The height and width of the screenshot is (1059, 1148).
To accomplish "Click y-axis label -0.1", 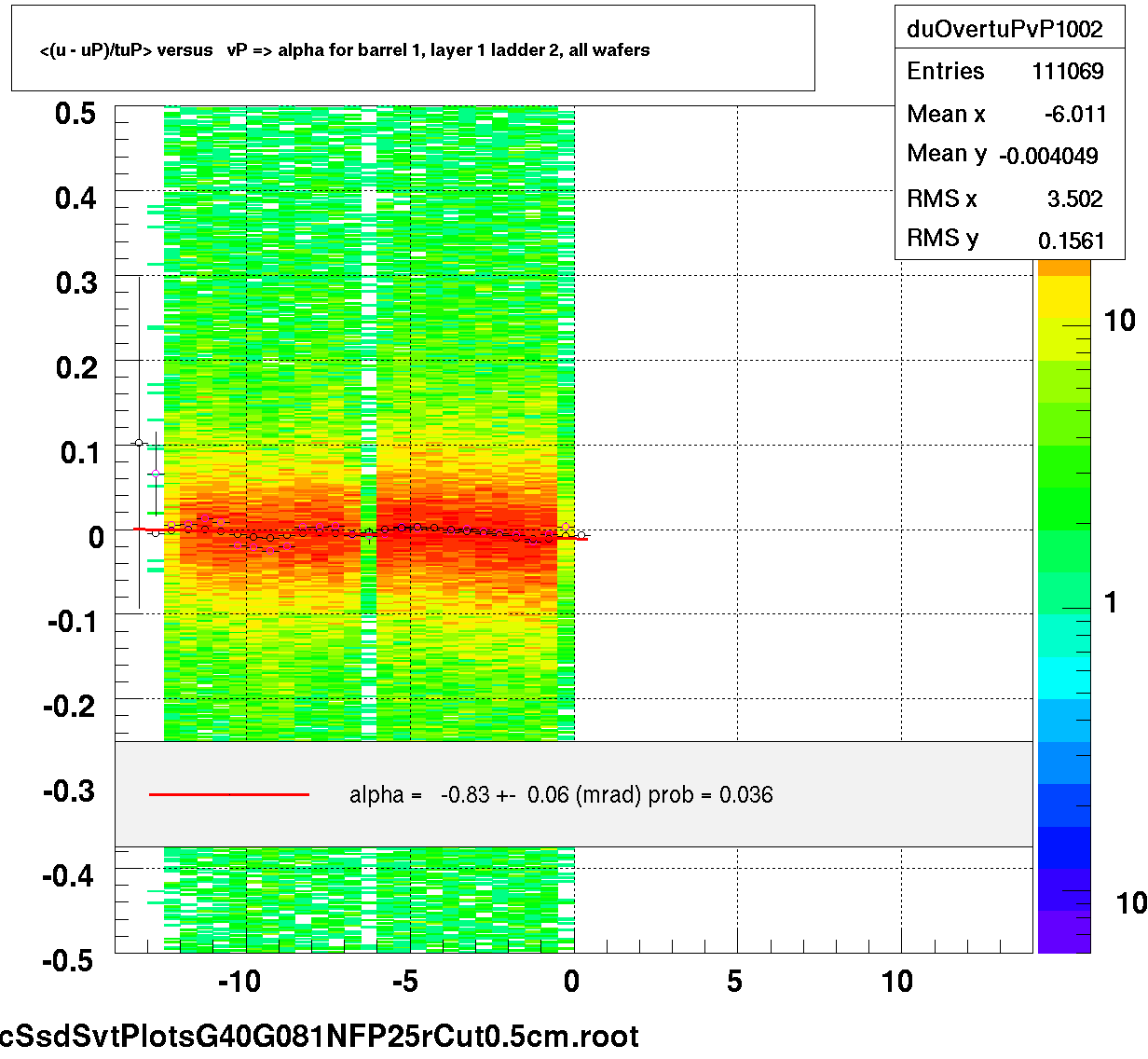I will 73,622.
